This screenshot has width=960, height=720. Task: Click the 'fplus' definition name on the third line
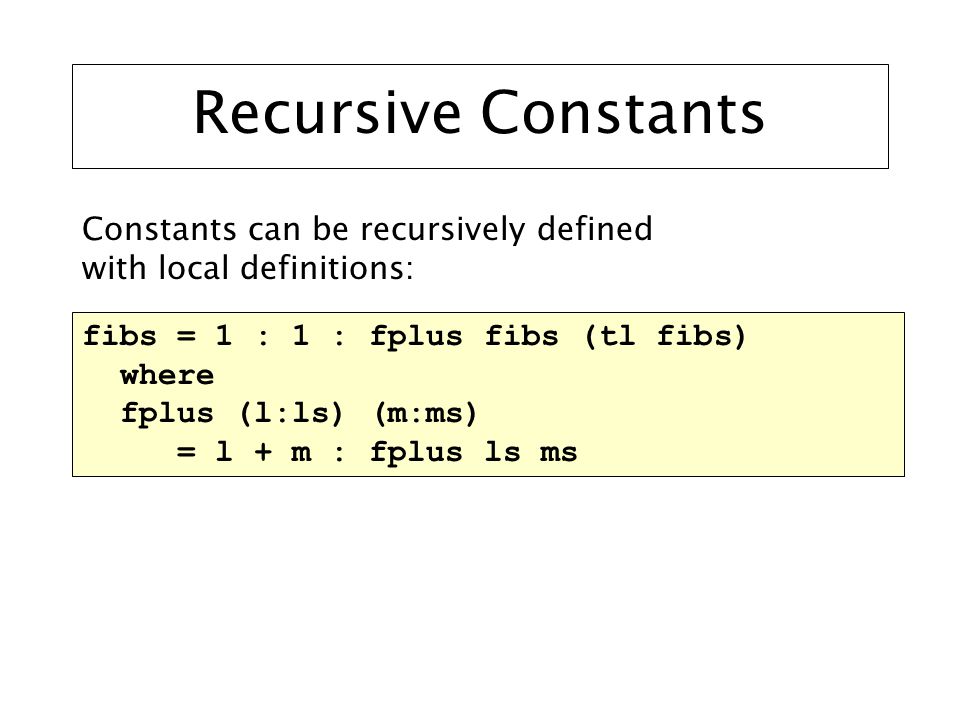point(167,415)
